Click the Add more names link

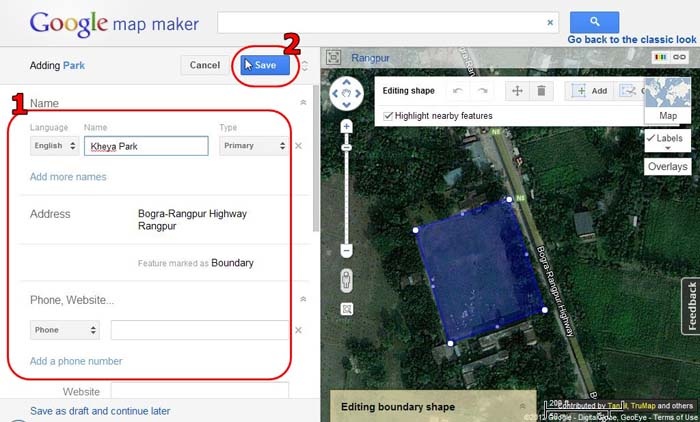[x=68, y=177]
